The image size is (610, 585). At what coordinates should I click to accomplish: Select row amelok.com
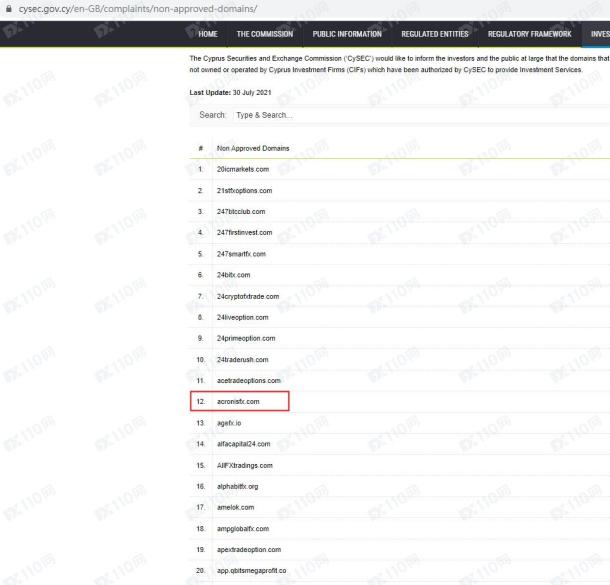pos(400,508)
